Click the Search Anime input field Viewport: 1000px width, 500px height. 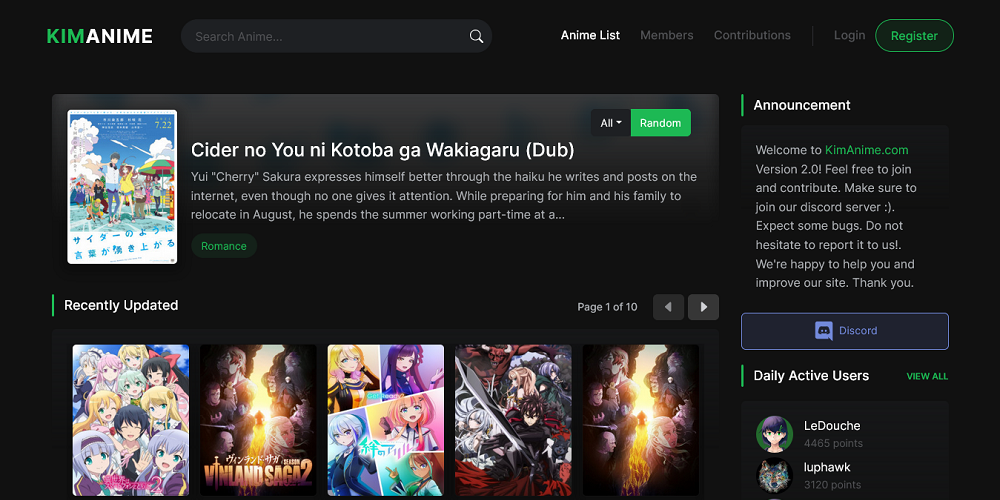336,36
